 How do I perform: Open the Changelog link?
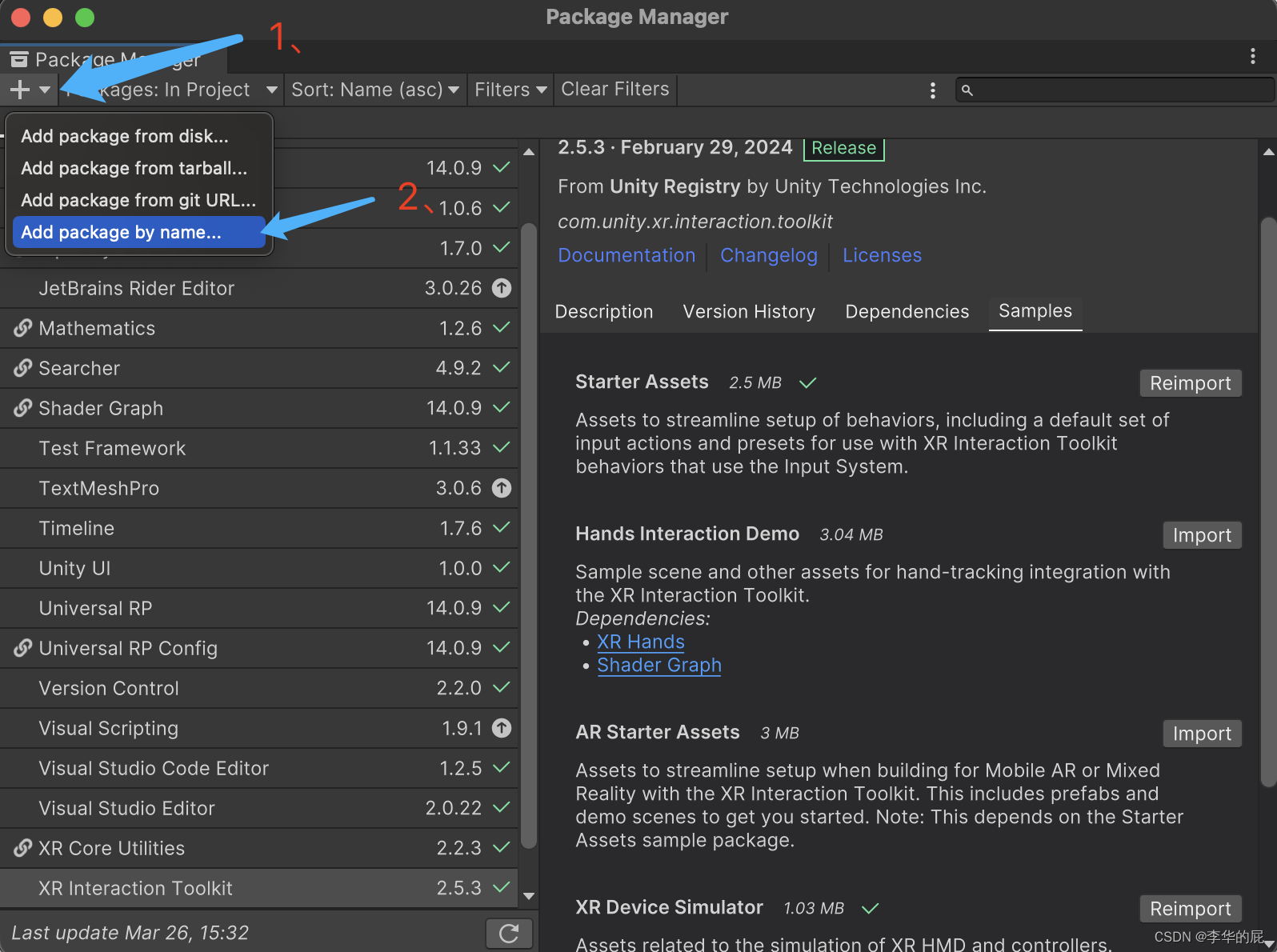click(x=769, y=255)
